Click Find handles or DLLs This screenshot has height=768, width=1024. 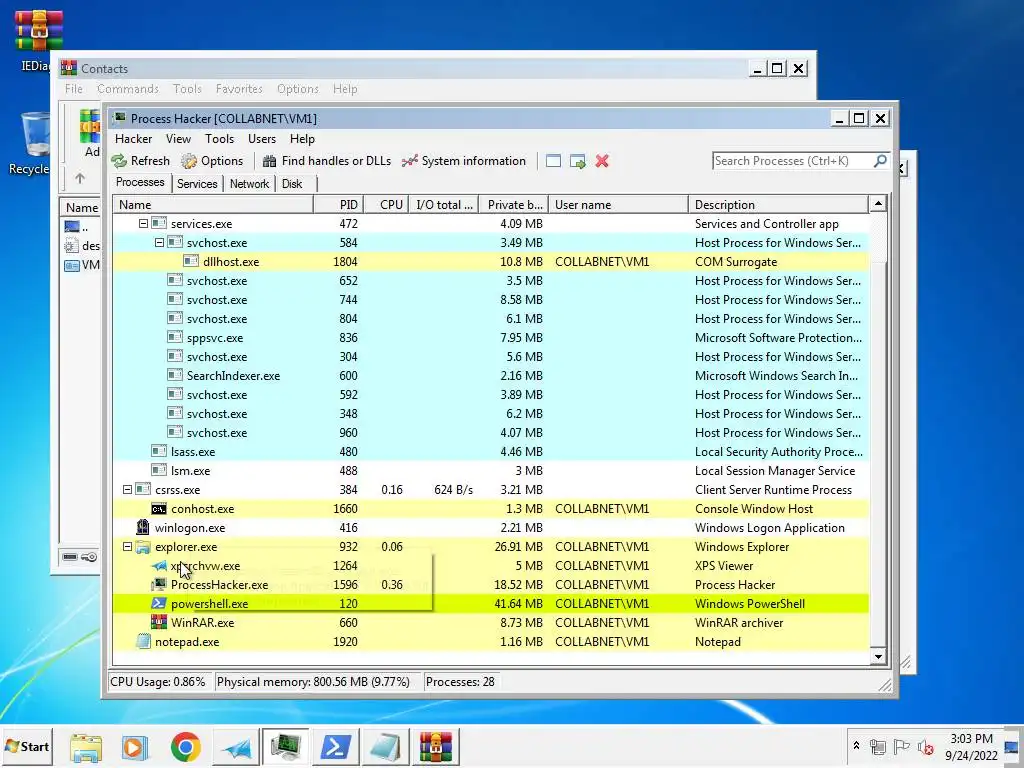(x=327, y=161)
